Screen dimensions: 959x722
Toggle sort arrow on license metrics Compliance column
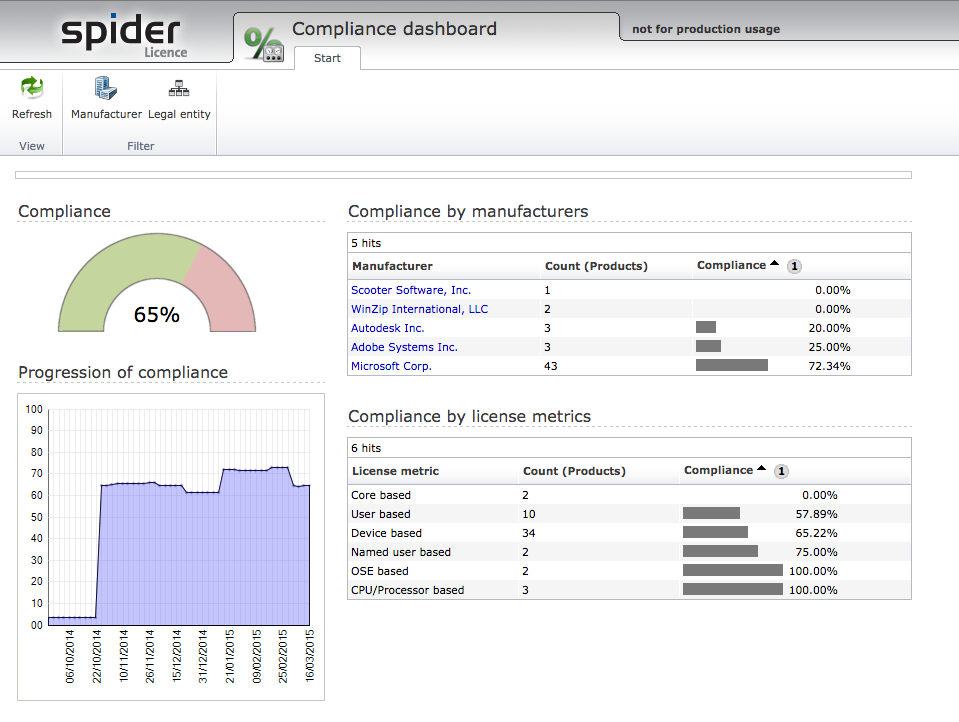tap(761, 469)
